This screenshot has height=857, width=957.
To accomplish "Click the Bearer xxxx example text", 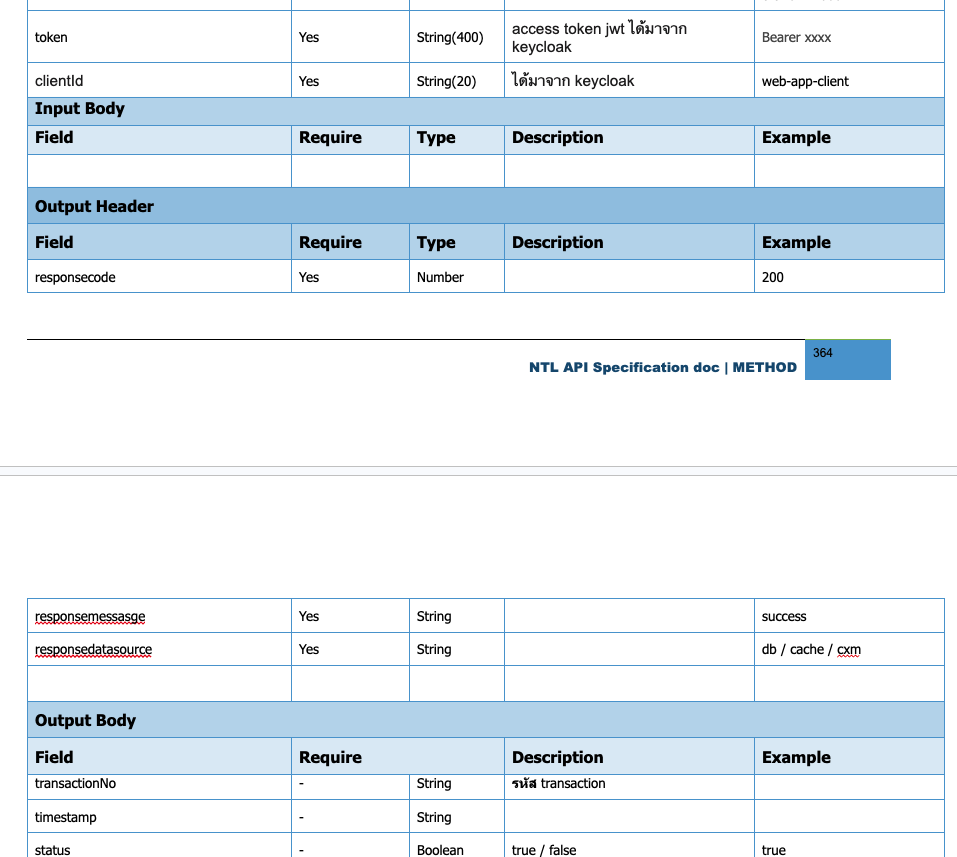I will tap(796, 37).
